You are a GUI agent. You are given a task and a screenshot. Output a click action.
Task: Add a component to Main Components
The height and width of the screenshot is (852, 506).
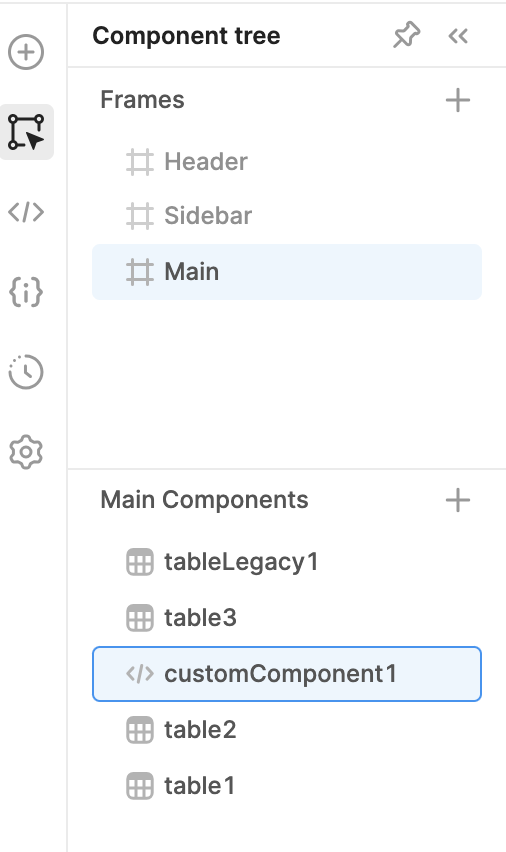click(x=458, y=500)
